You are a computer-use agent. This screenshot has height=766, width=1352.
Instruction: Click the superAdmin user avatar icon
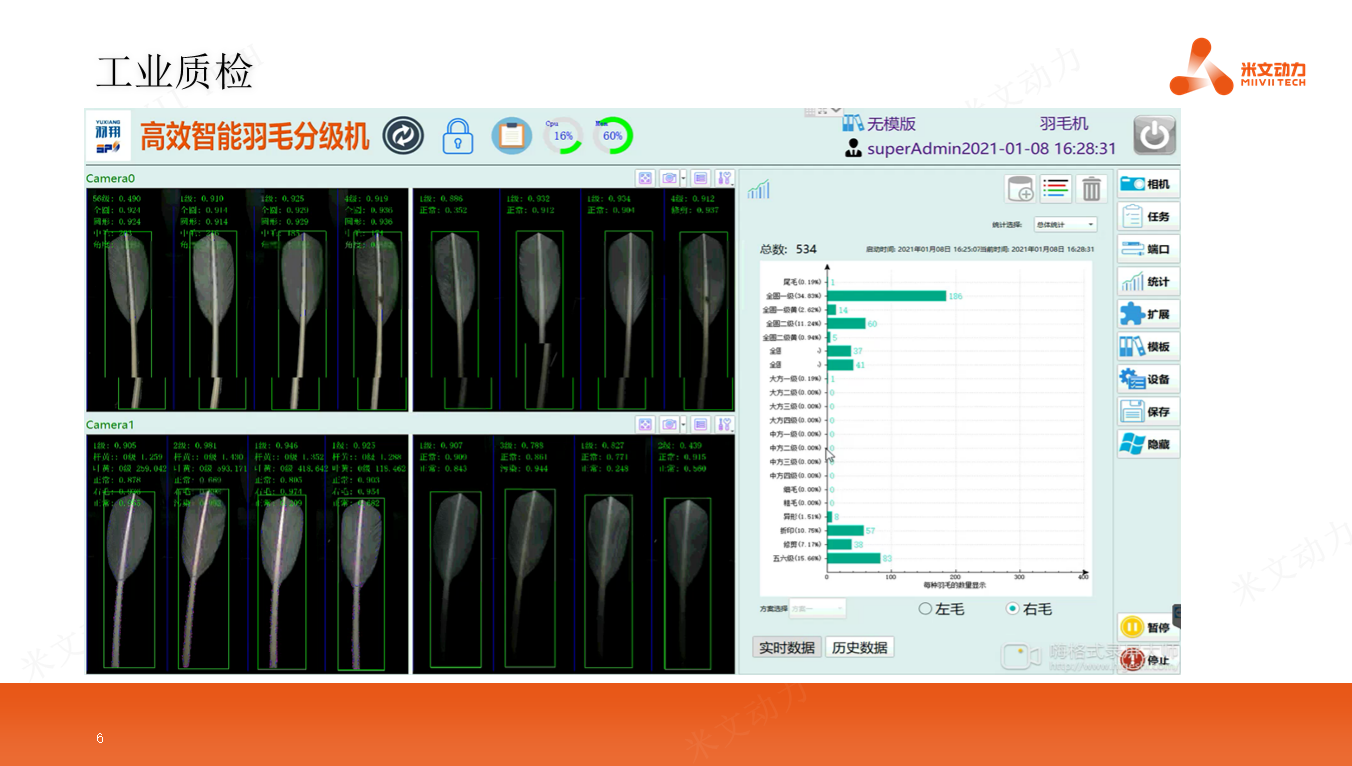click(x=853, y=149)
